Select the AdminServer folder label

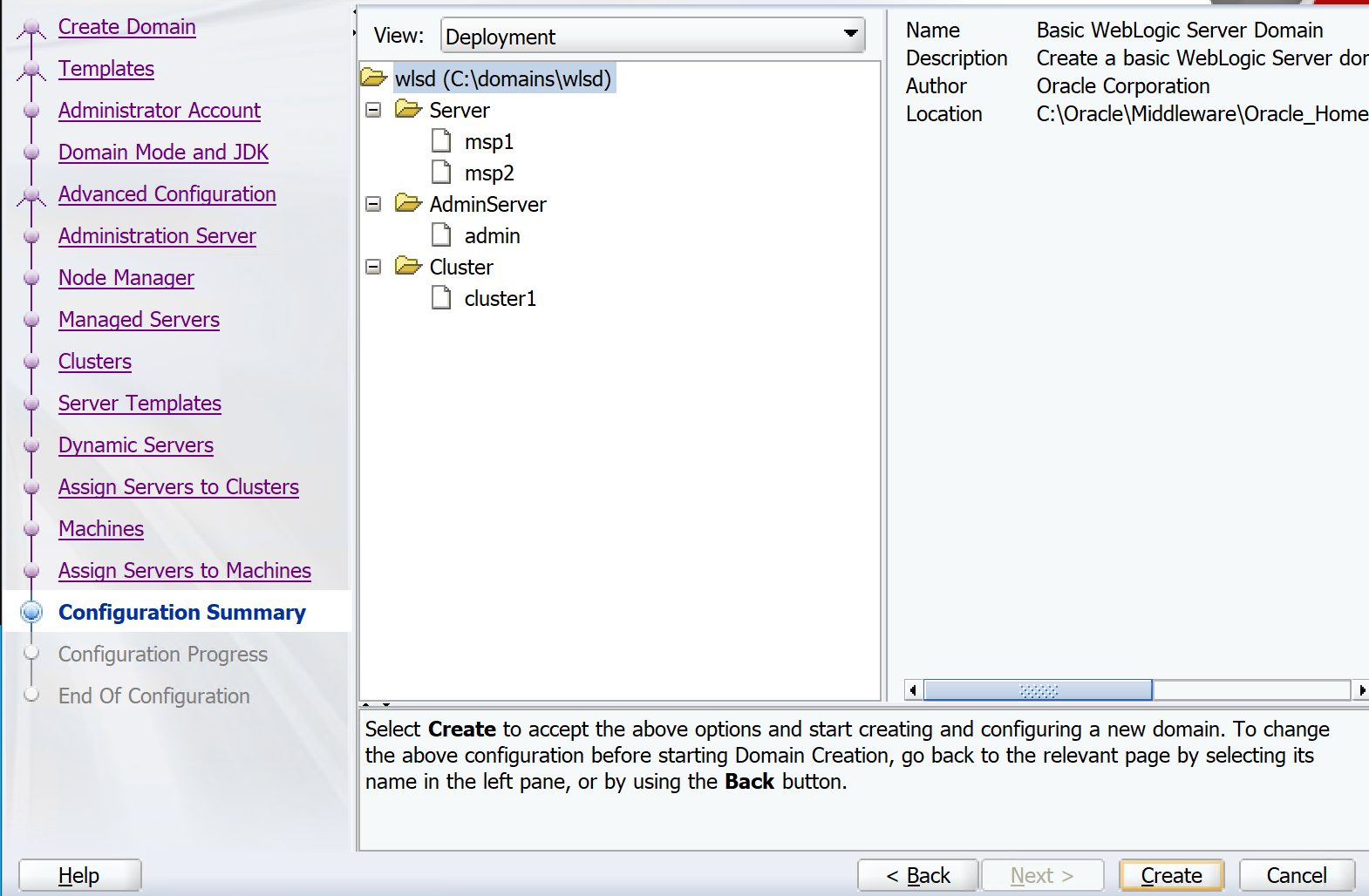488,204
